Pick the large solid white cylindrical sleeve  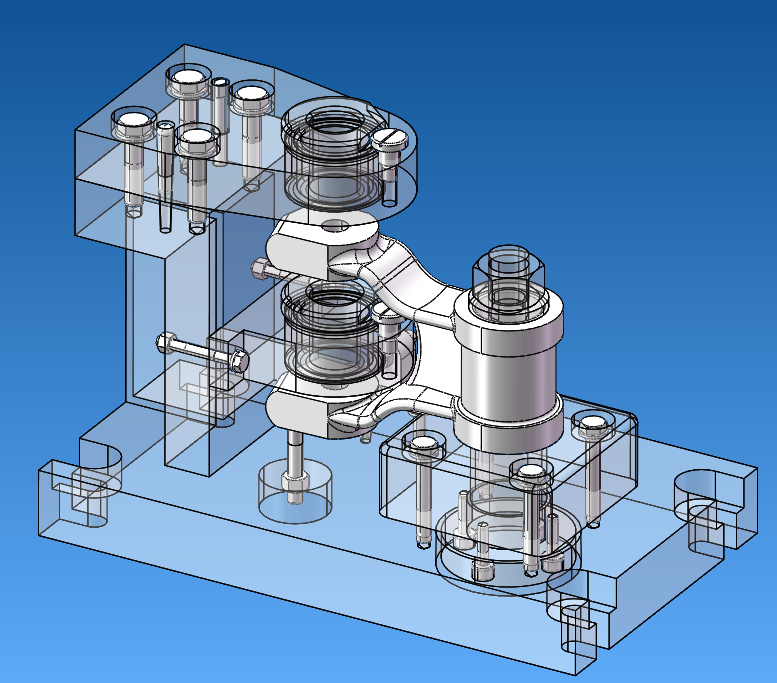509,370
